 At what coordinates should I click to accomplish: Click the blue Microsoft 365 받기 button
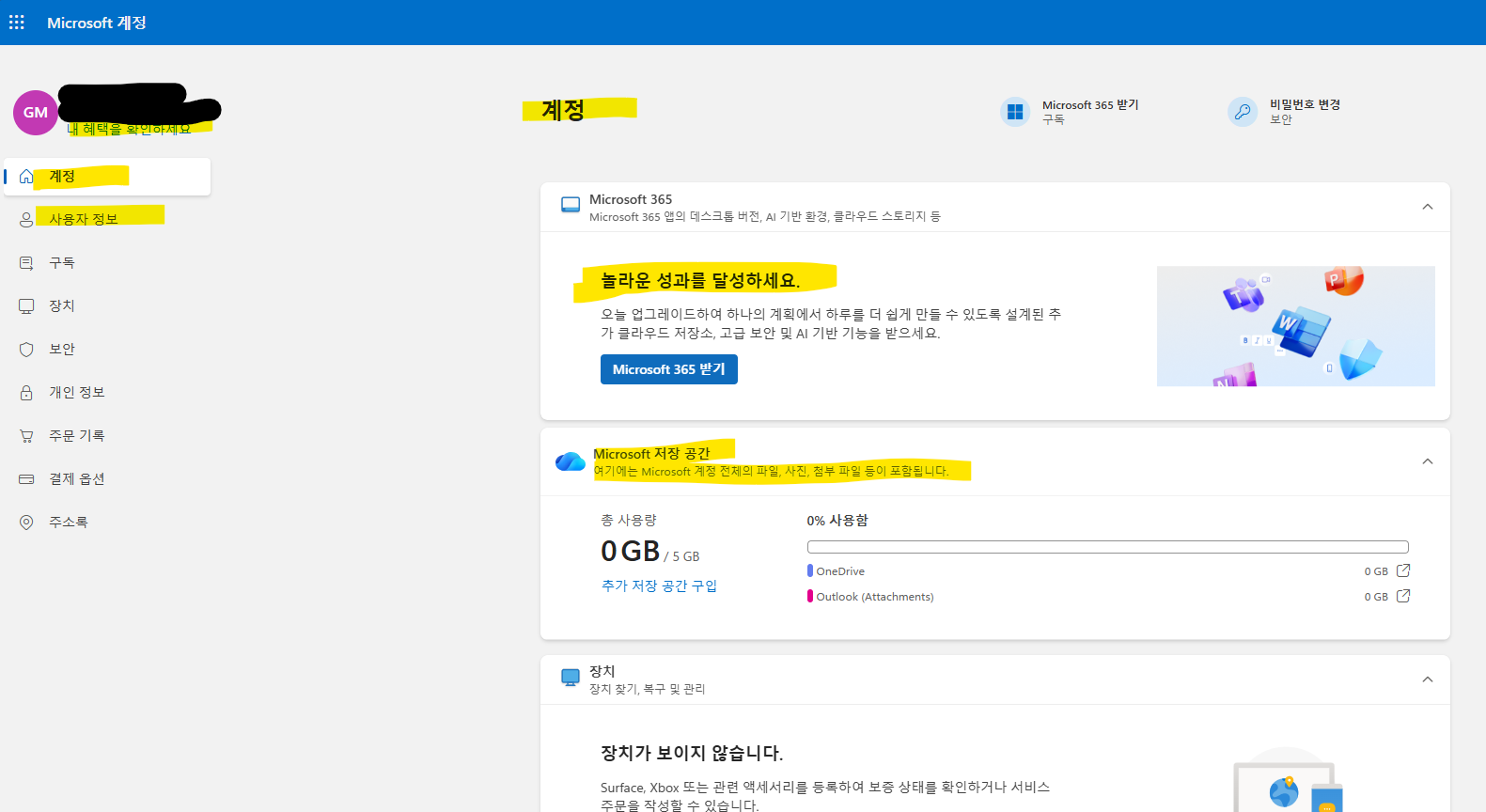point(669,369)
